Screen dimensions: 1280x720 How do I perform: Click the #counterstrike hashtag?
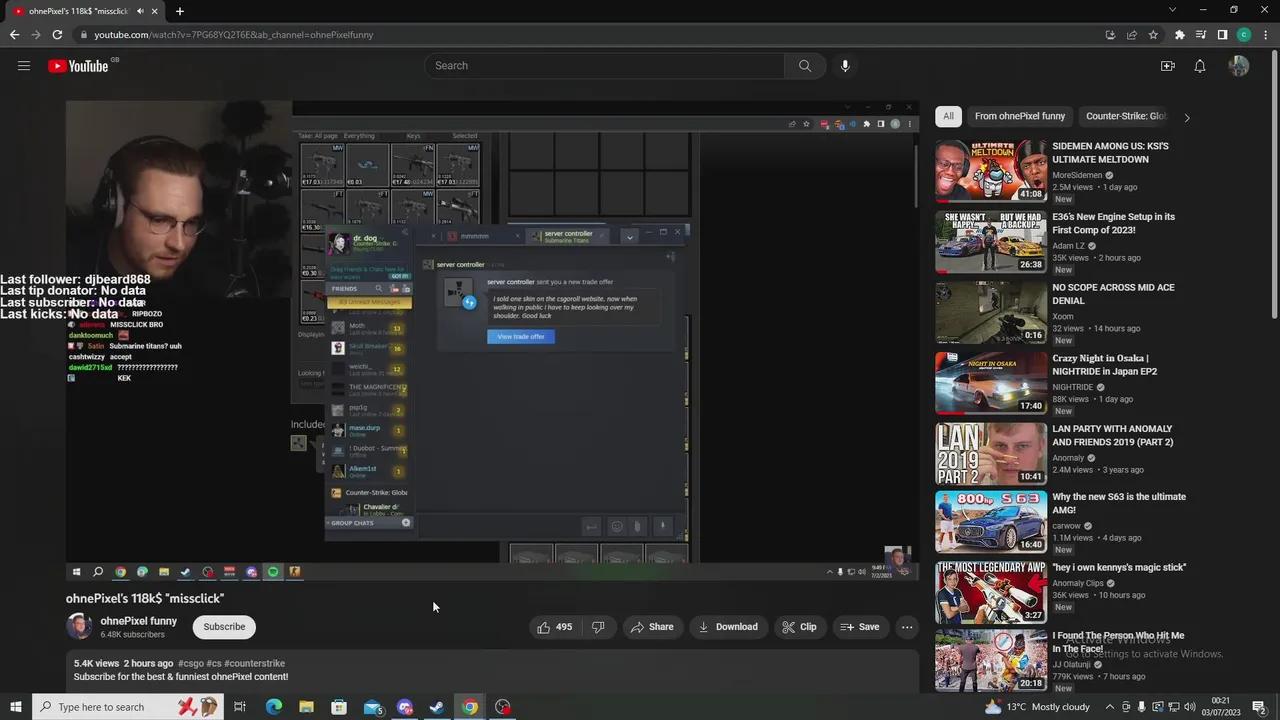coord(254,663)
